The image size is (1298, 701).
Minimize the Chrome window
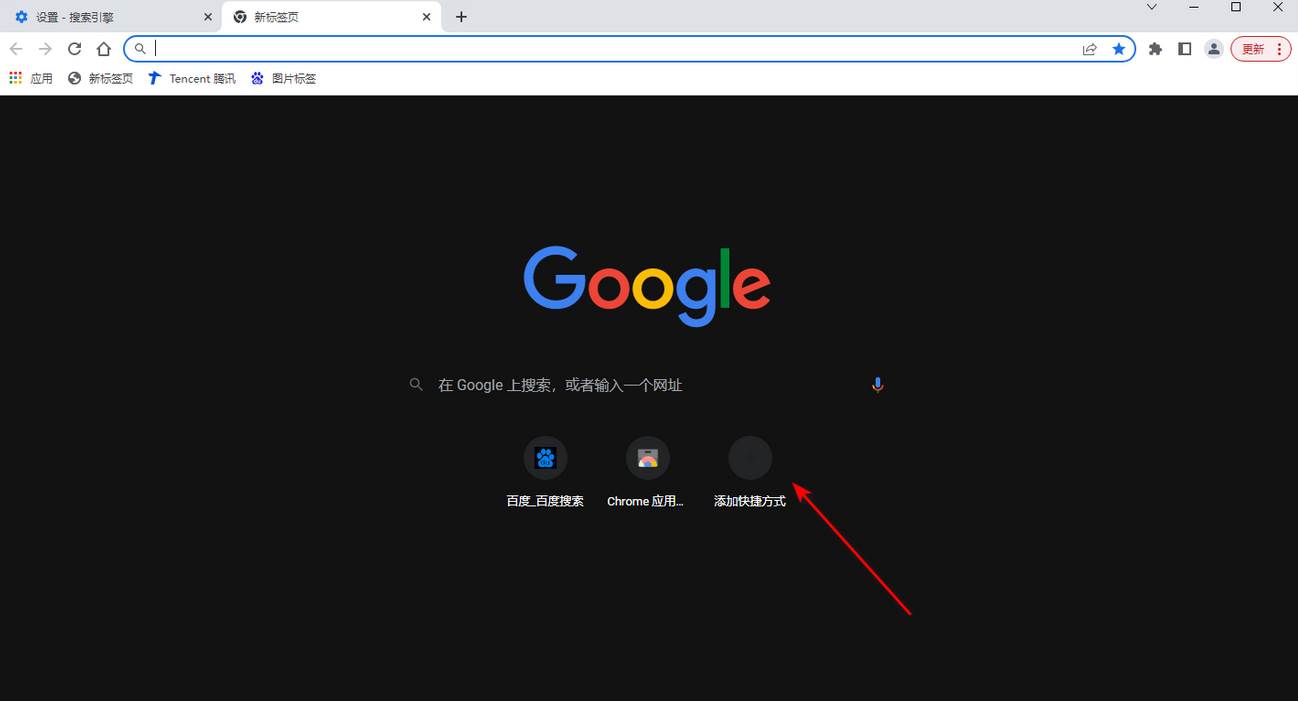click(1194, 7)
